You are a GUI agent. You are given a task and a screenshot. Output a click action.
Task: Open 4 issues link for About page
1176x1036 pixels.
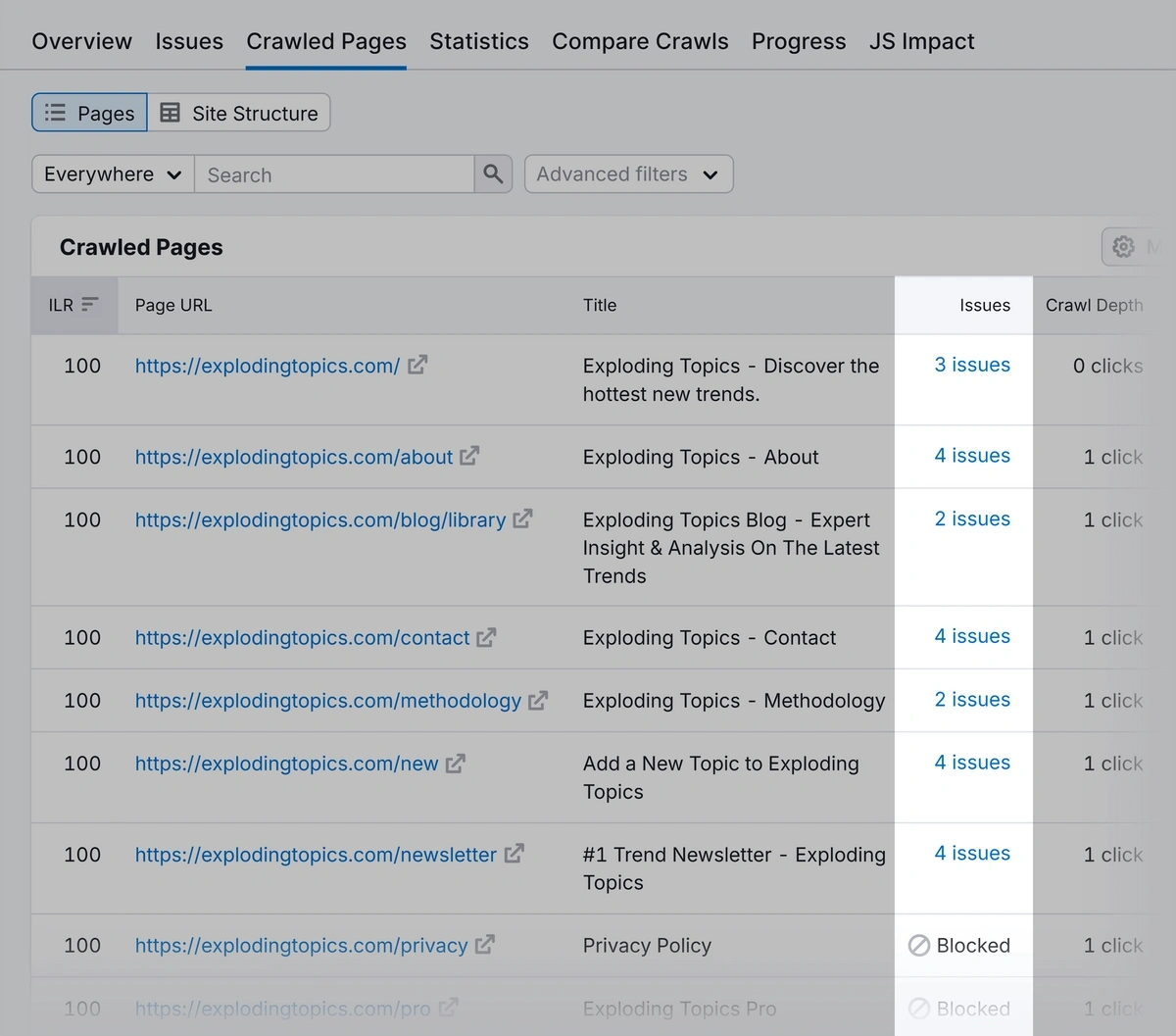click(x=972, y=456)
